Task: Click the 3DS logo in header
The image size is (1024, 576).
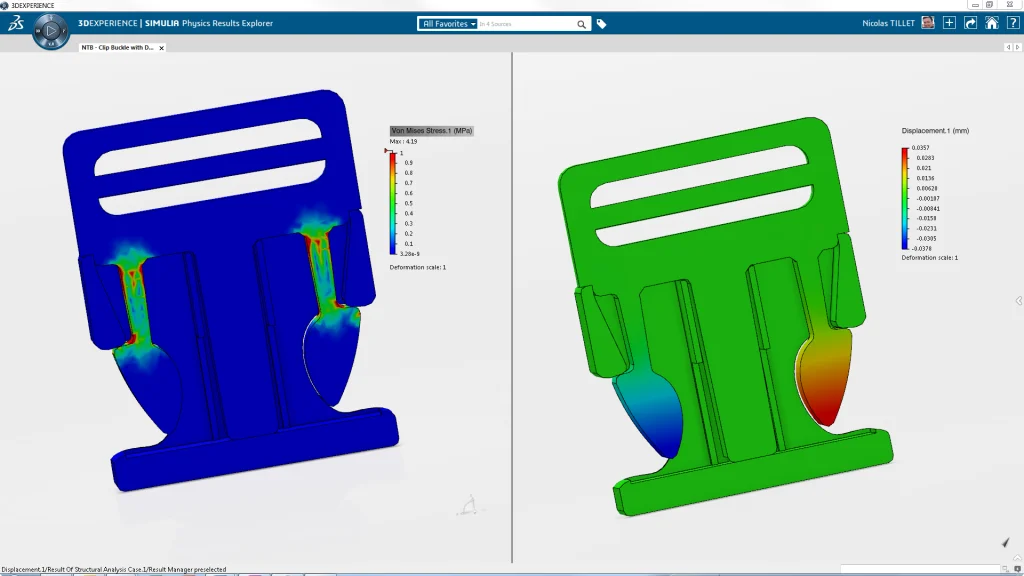Action: click(15, 23)
